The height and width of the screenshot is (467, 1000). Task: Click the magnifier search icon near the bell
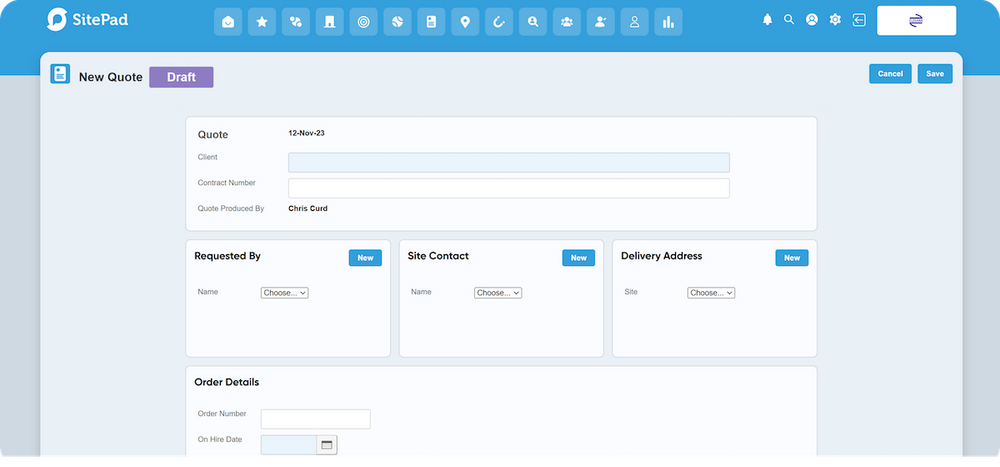[x=789, y=19]
